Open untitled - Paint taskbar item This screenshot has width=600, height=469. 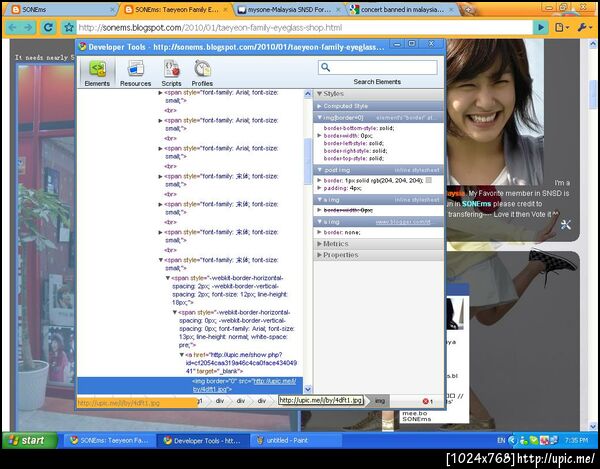295,440
